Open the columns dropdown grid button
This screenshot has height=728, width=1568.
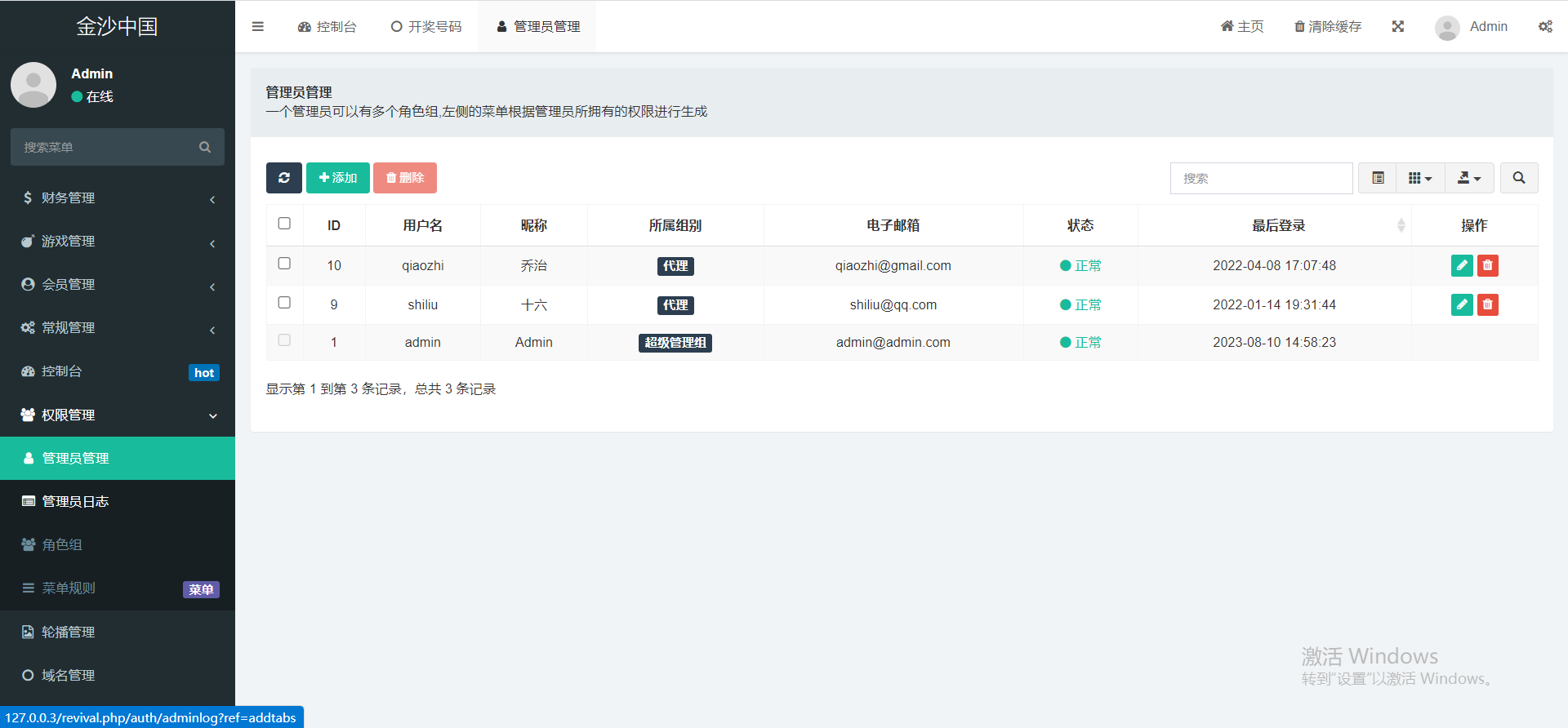click(x=1420, y=178)
